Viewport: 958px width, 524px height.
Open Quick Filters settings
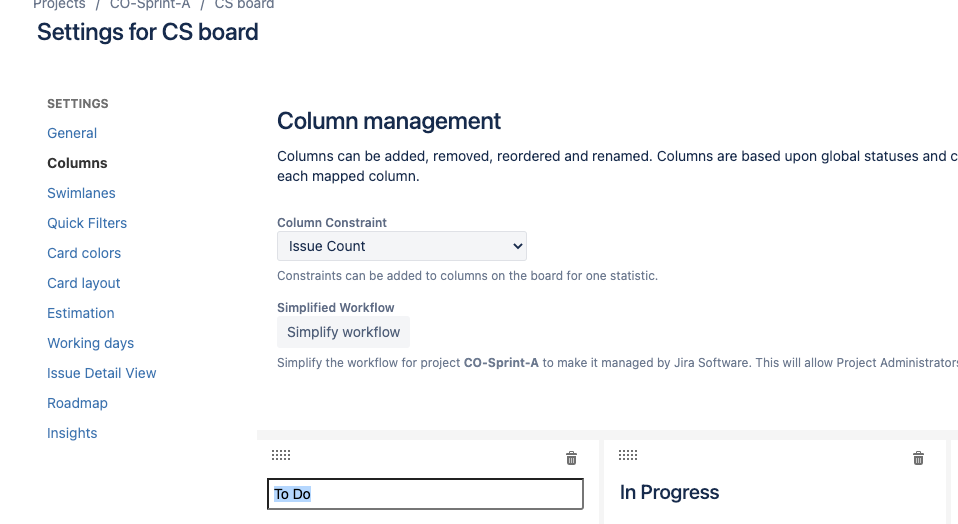click(87, 223)
